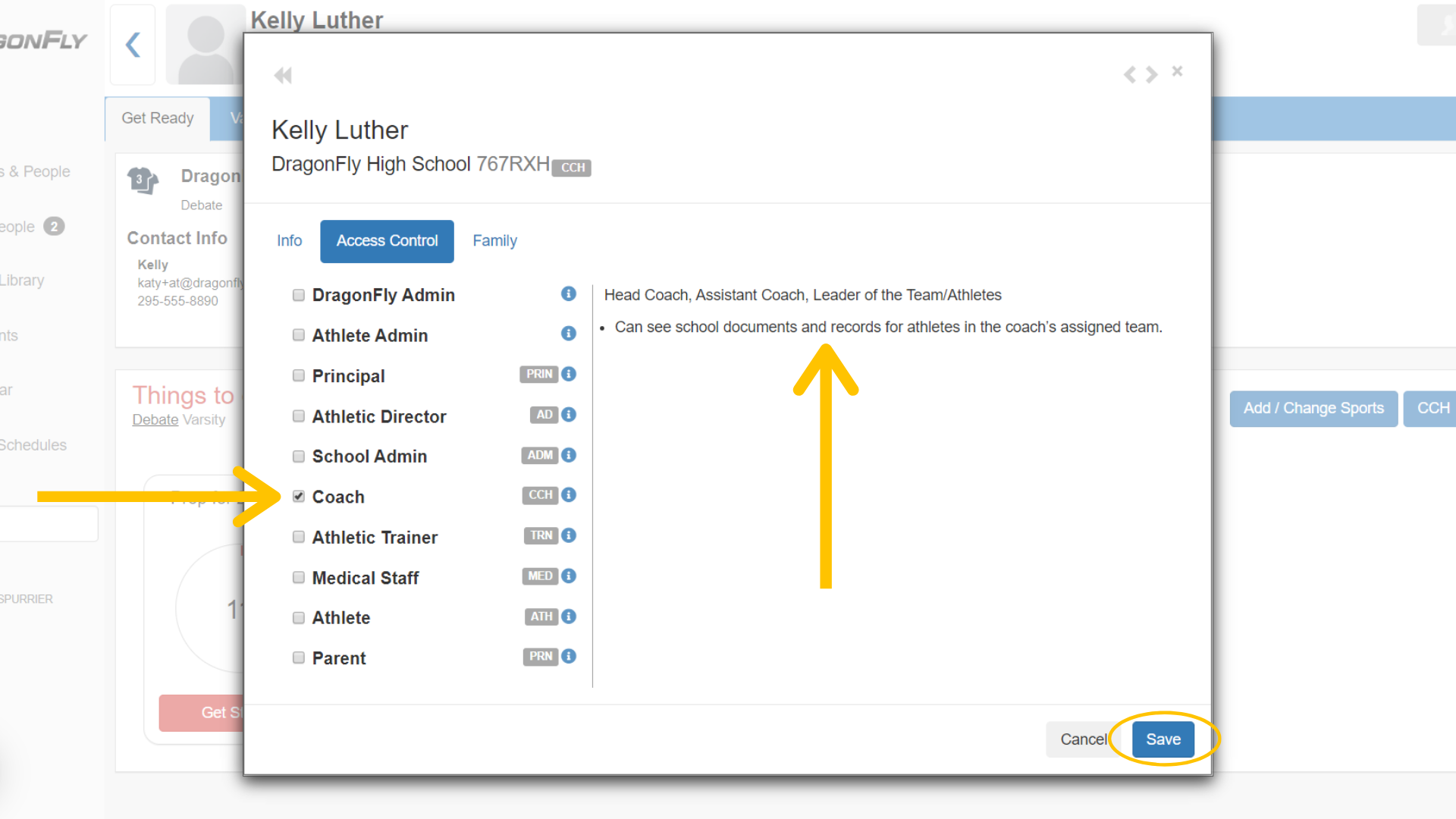Click the double-arrow rewind icon in dialog

[x=283, y=75]
